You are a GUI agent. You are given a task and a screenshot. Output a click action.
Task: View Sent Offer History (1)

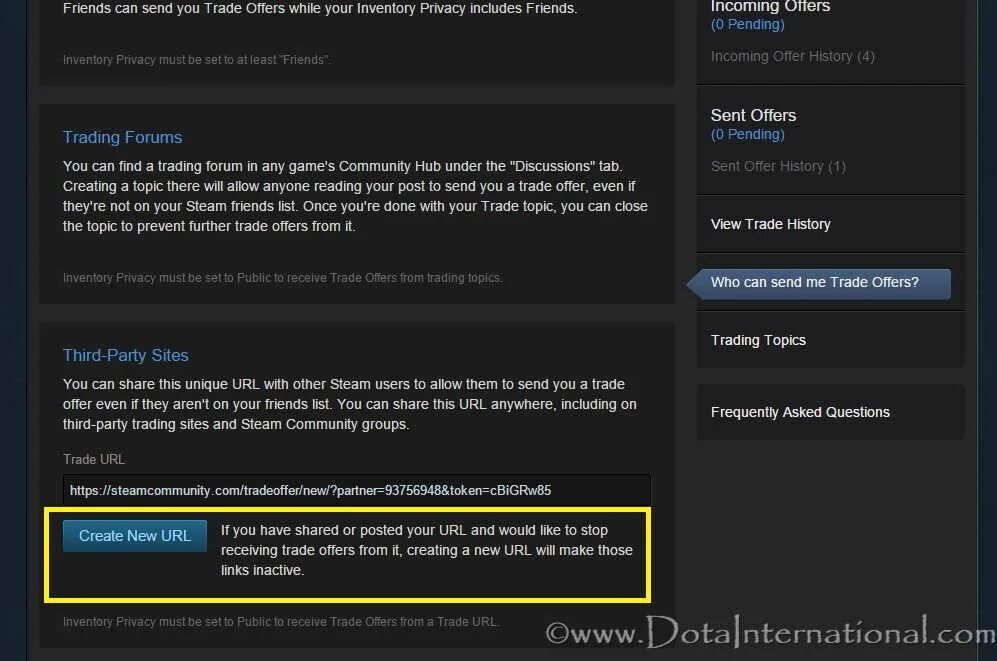(x=778, y=167)
